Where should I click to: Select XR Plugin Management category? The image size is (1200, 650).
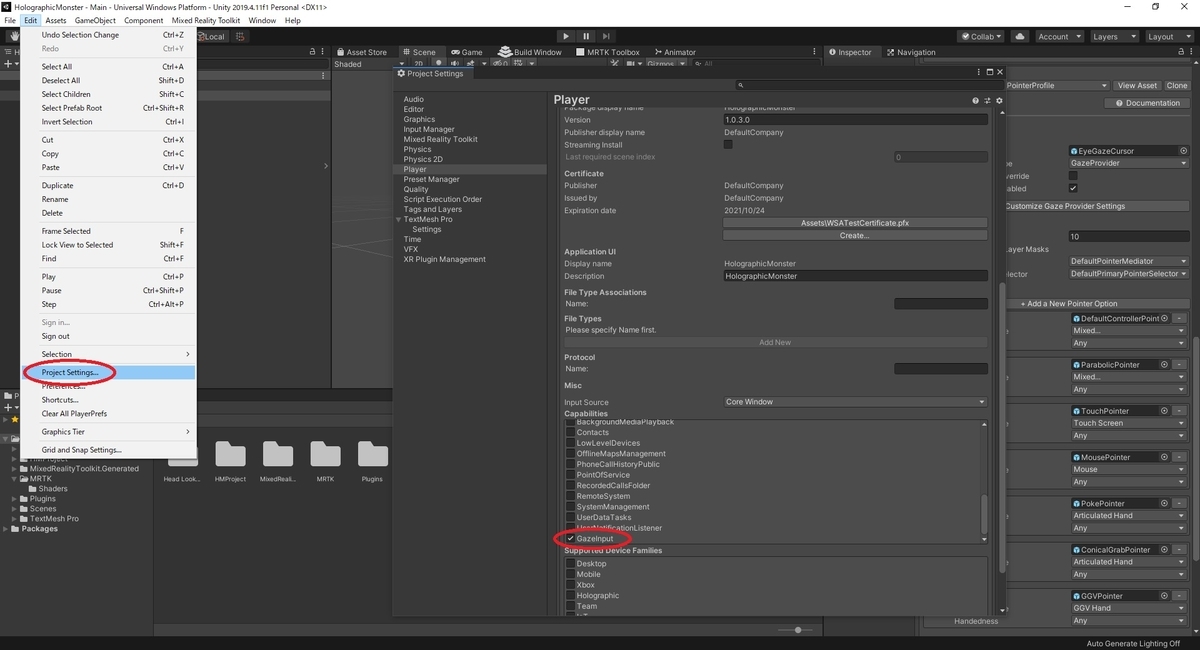445,259
